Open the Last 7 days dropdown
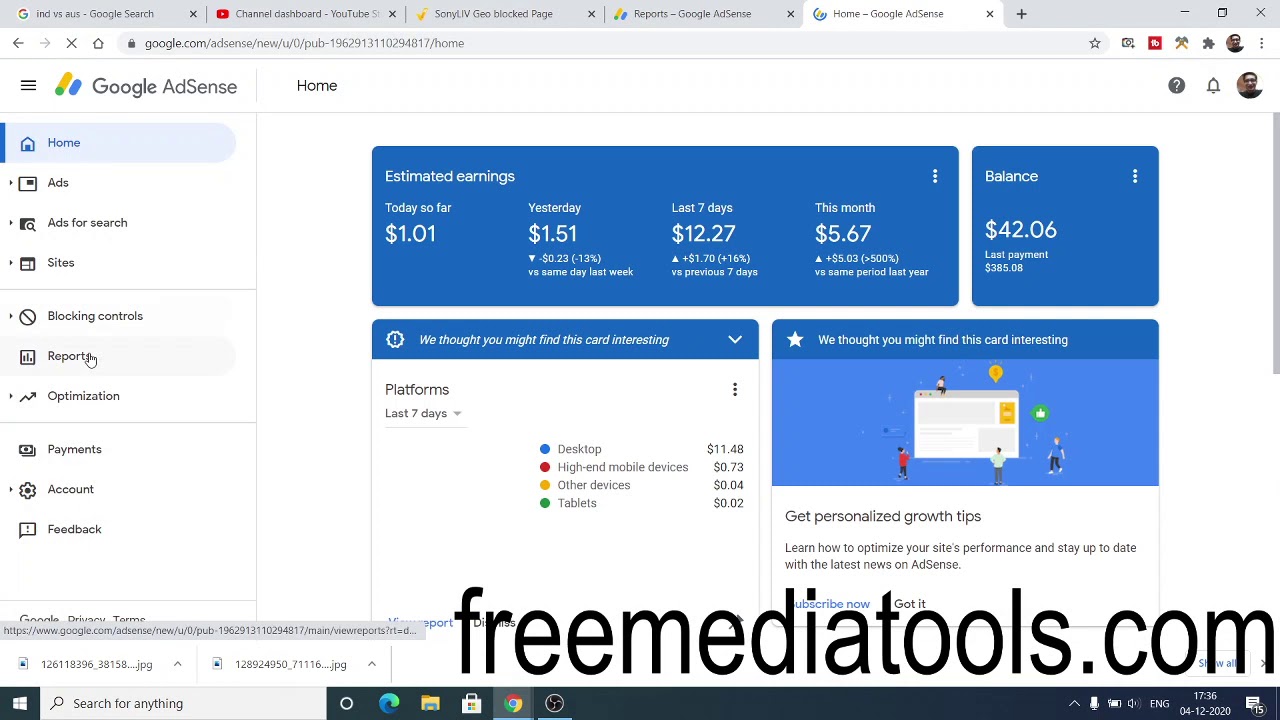 point(423,413)
